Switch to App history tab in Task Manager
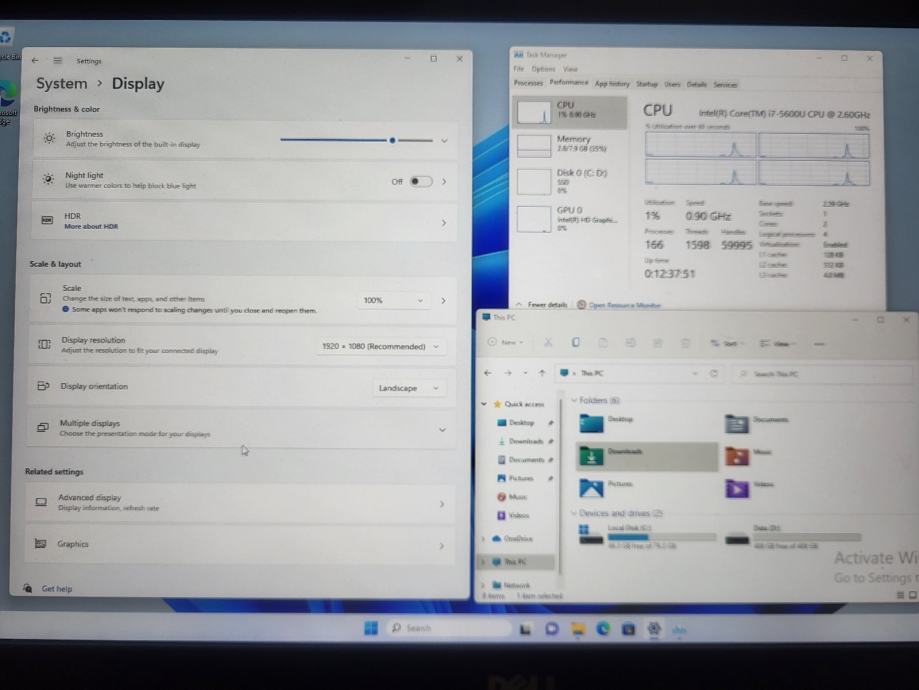Screen dimensions: 919x690 coord(612,84)
